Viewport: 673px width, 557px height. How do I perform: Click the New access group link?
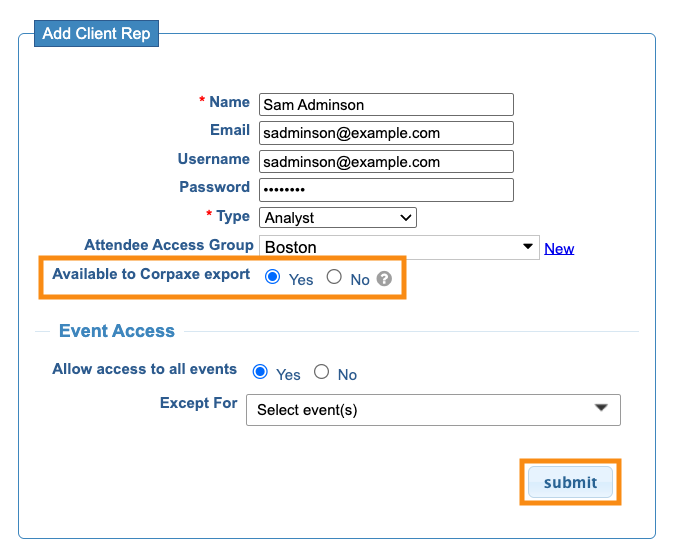(559, 248)
